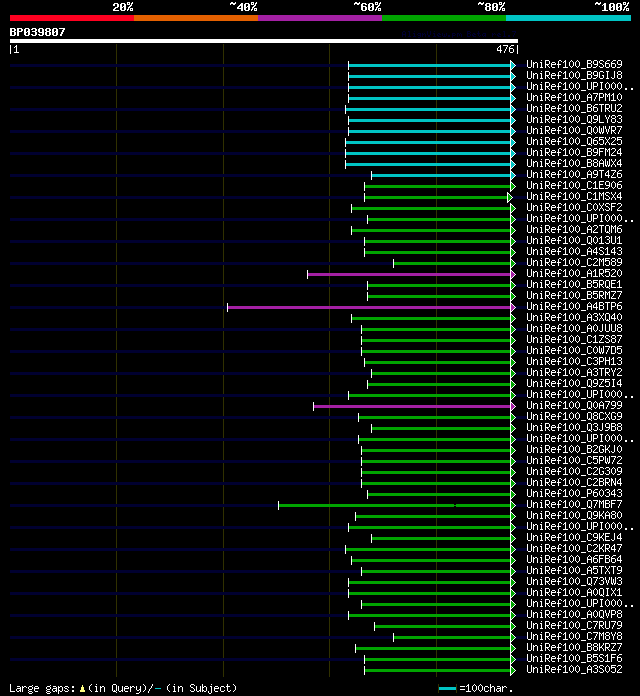The image size is (640, 696).
Task: Click the purple alignment bar for A1R520
Action: pos(409,275)
